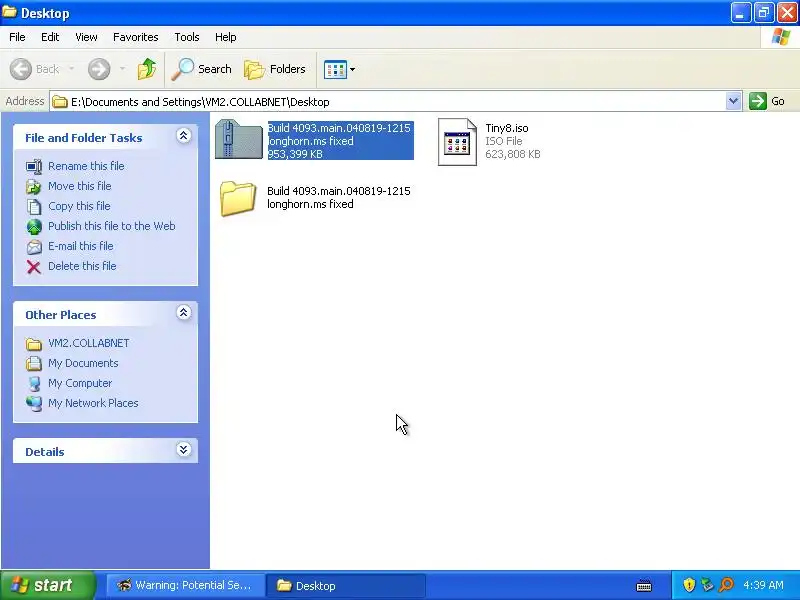800x600 pixels.
Task: Open the File menu
Action: pos(17,37)
